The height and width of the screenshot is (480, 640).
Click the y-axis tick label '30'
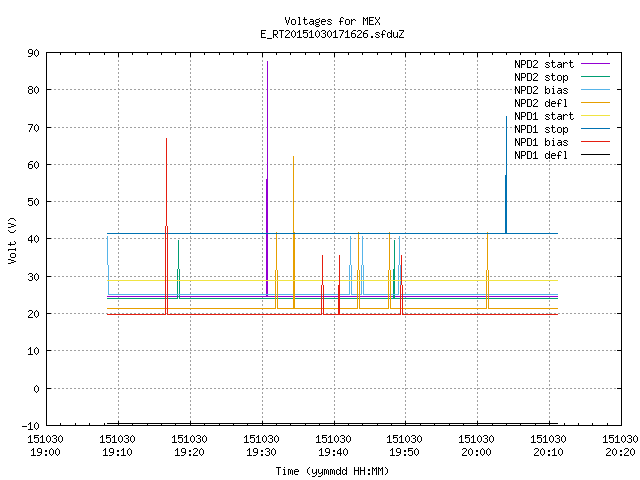point(34,277)
